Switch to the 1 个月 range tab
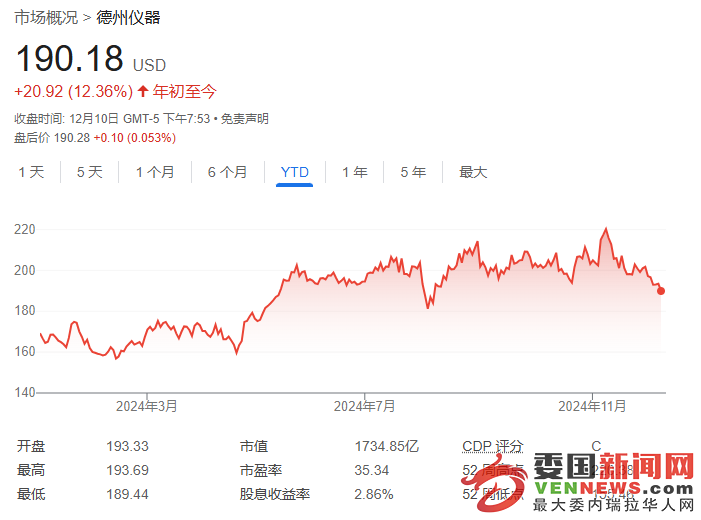Viewport: 701px width, 520px height. coord(155,172)
